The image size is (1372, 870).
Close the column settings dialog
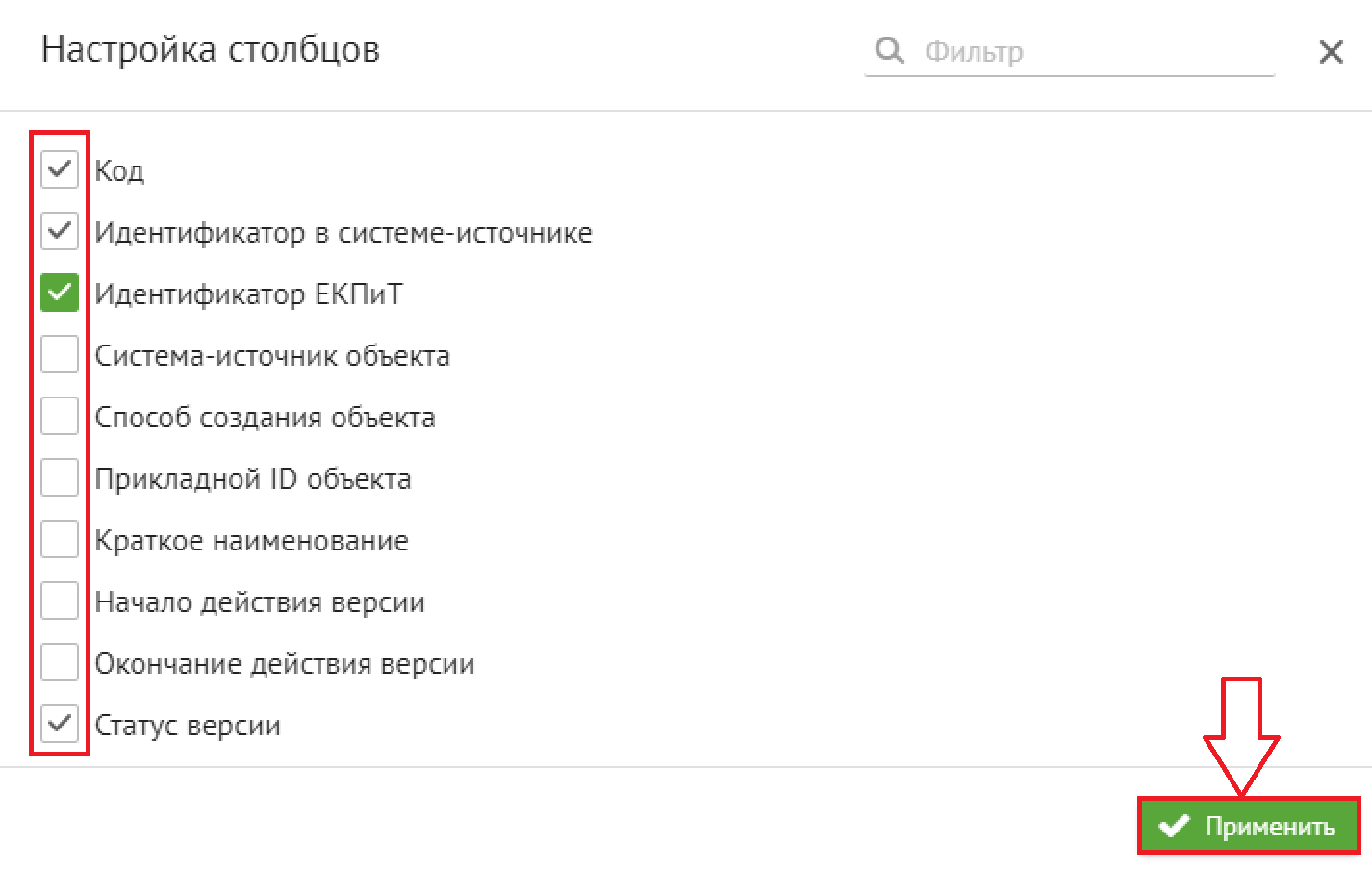coord(1331,52)
